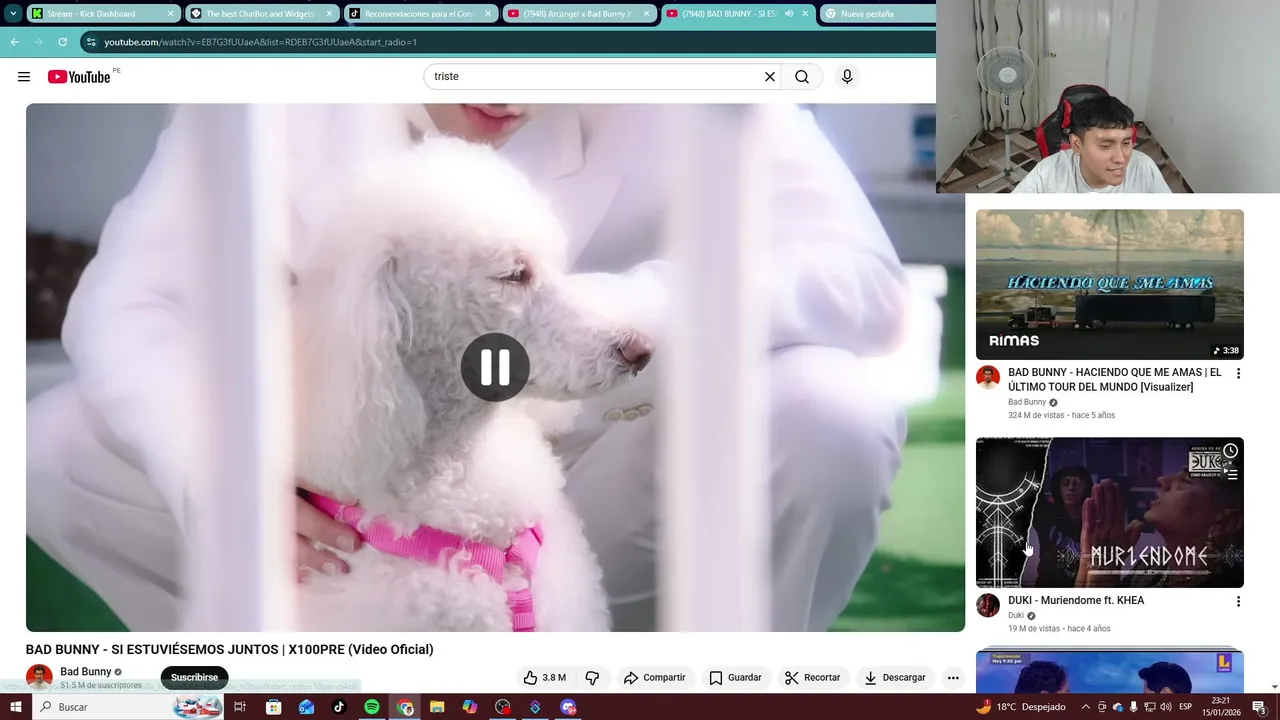Go forward with the browser forward arrow
The width and height of the screenshot is (1280, 720).
point(39,42)
